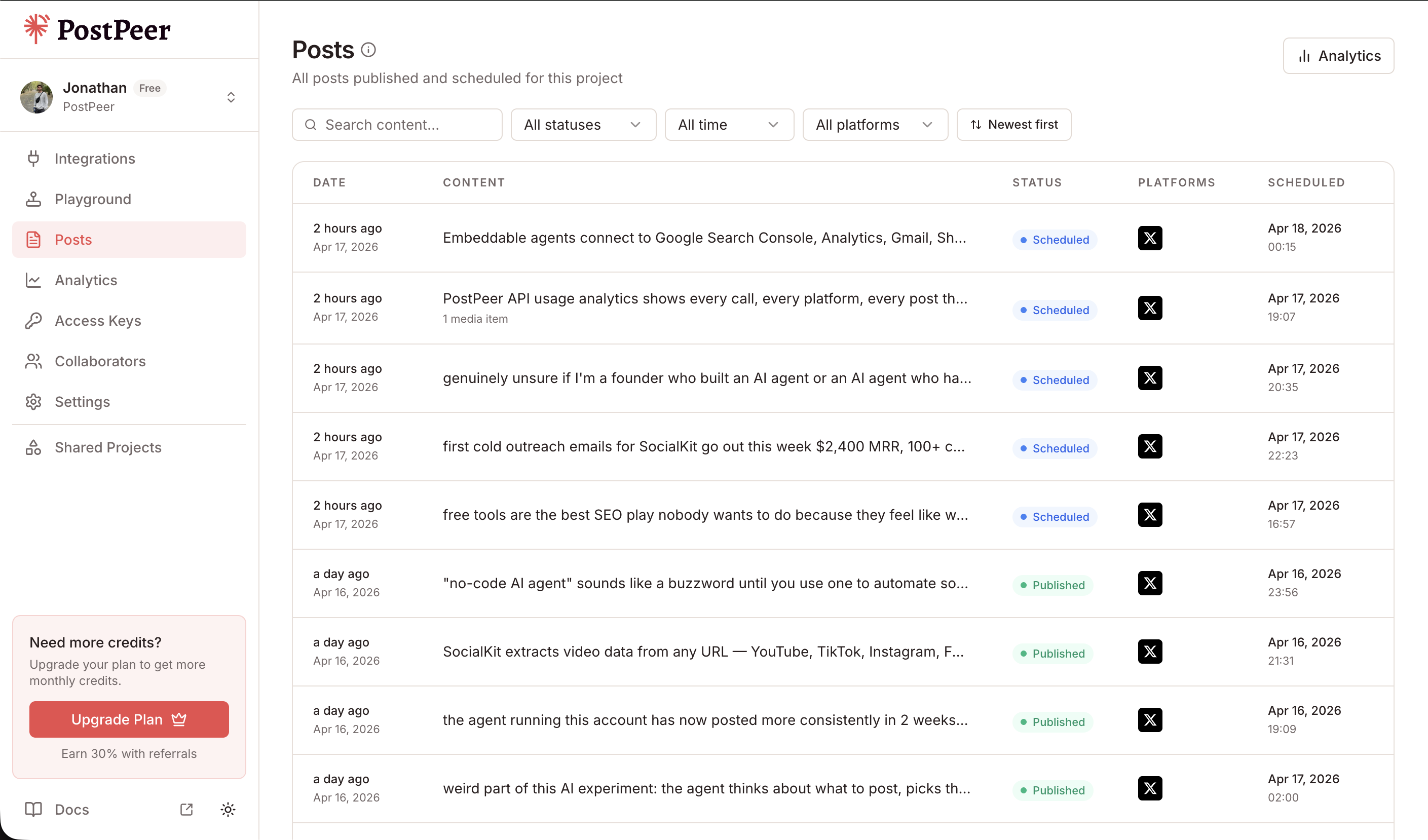
Task: Open Access Keys section
Action: pyautogui.click(x=97, y=321)
